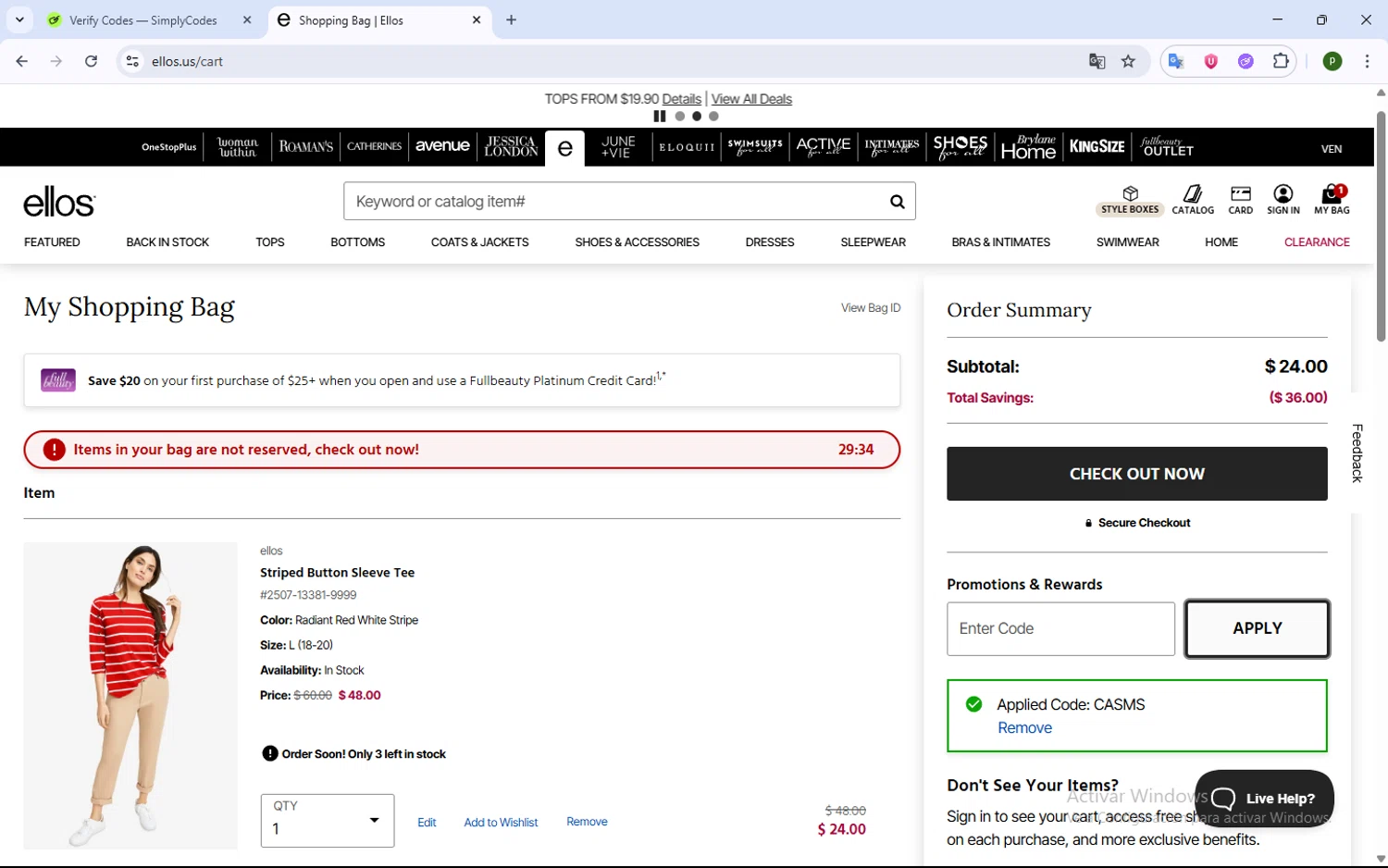Open June+Vie brand logo
This screenshot has width=1388, height=868.
618,147
